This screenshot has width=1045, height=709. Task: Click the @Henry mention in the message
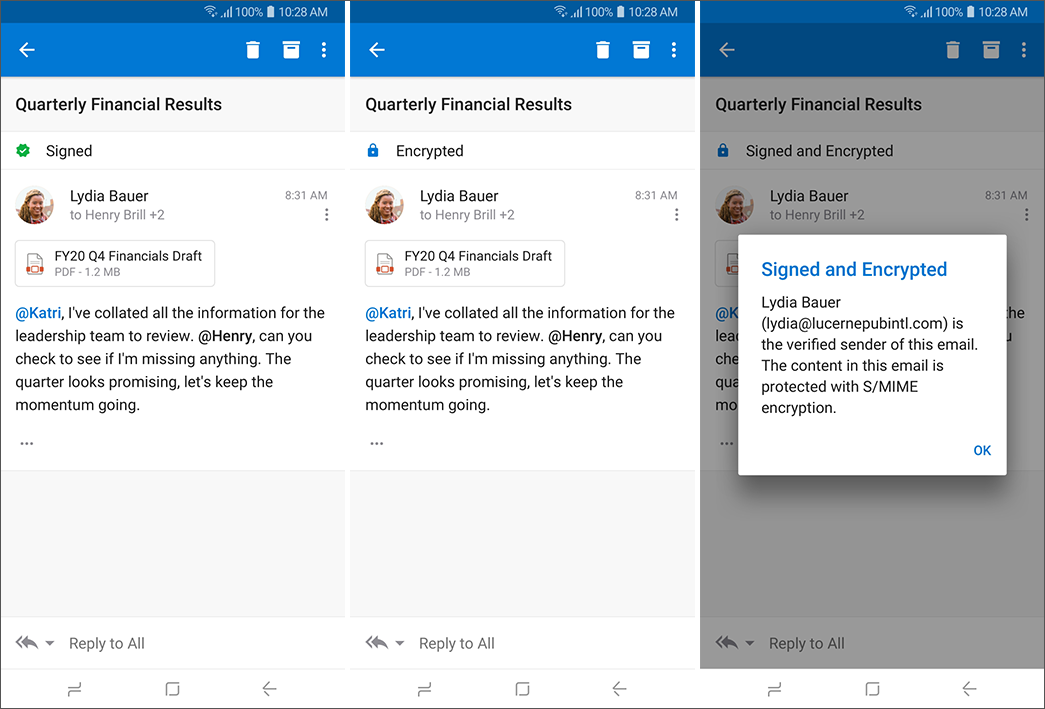click(224, 335)
